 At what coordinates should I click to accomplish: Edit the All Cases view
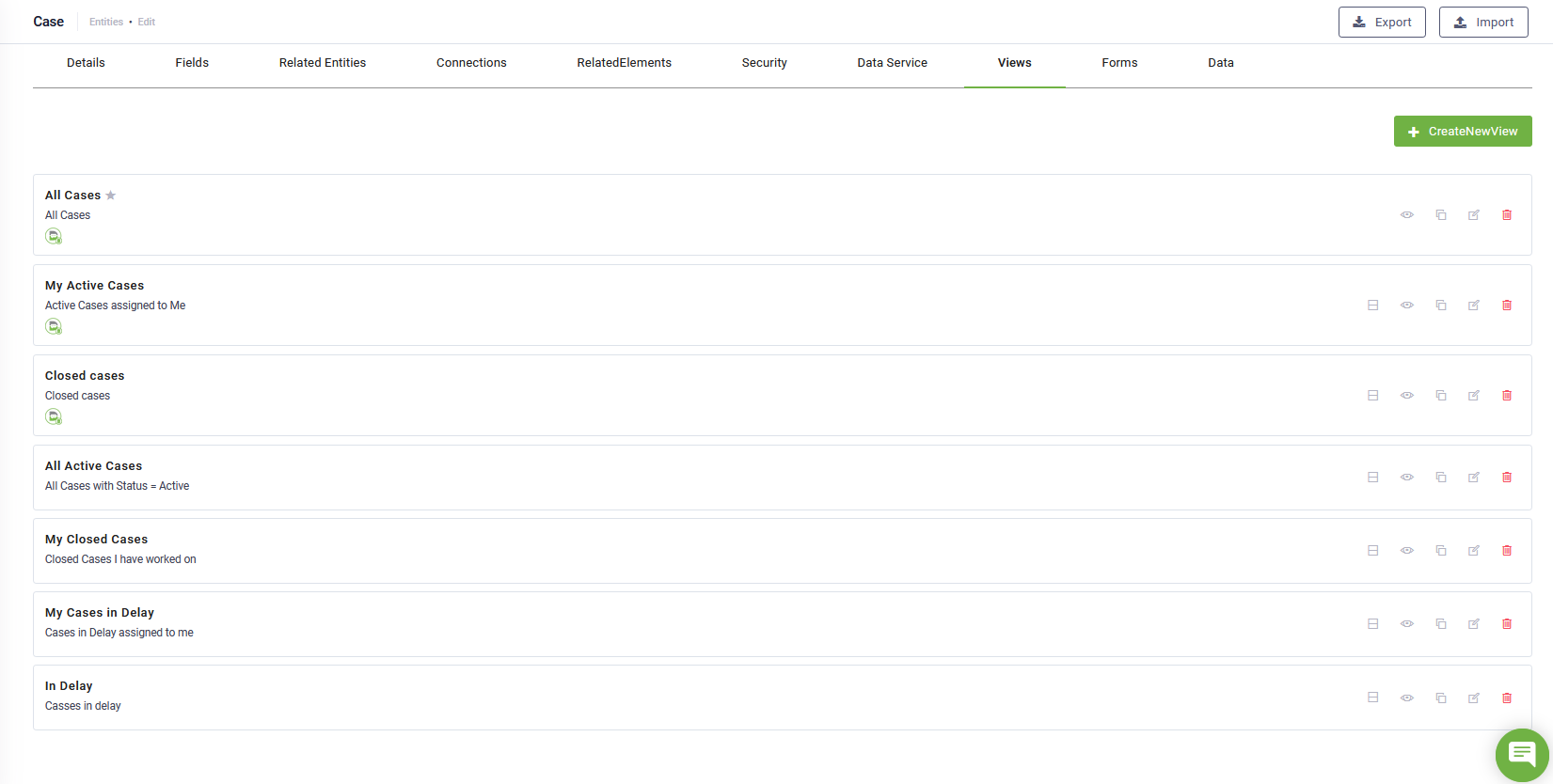point(1474,215)
